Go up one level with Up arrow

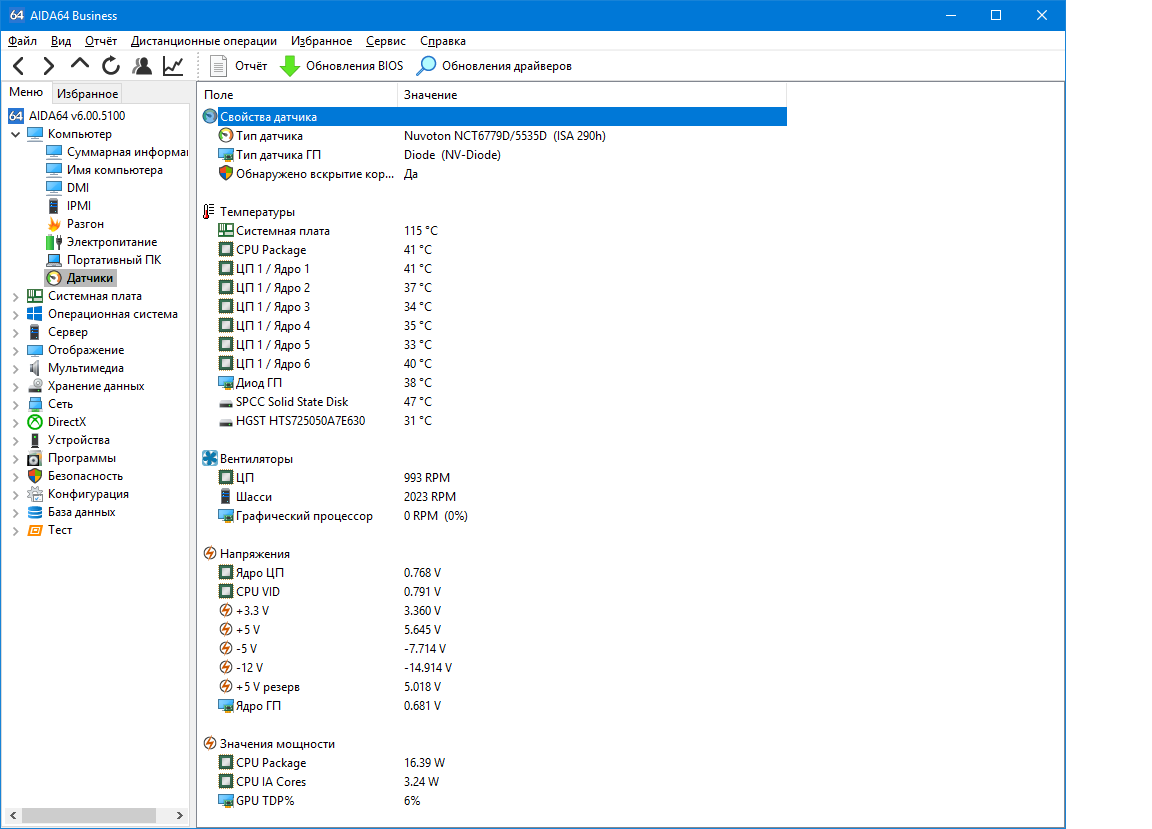(80, 66)
